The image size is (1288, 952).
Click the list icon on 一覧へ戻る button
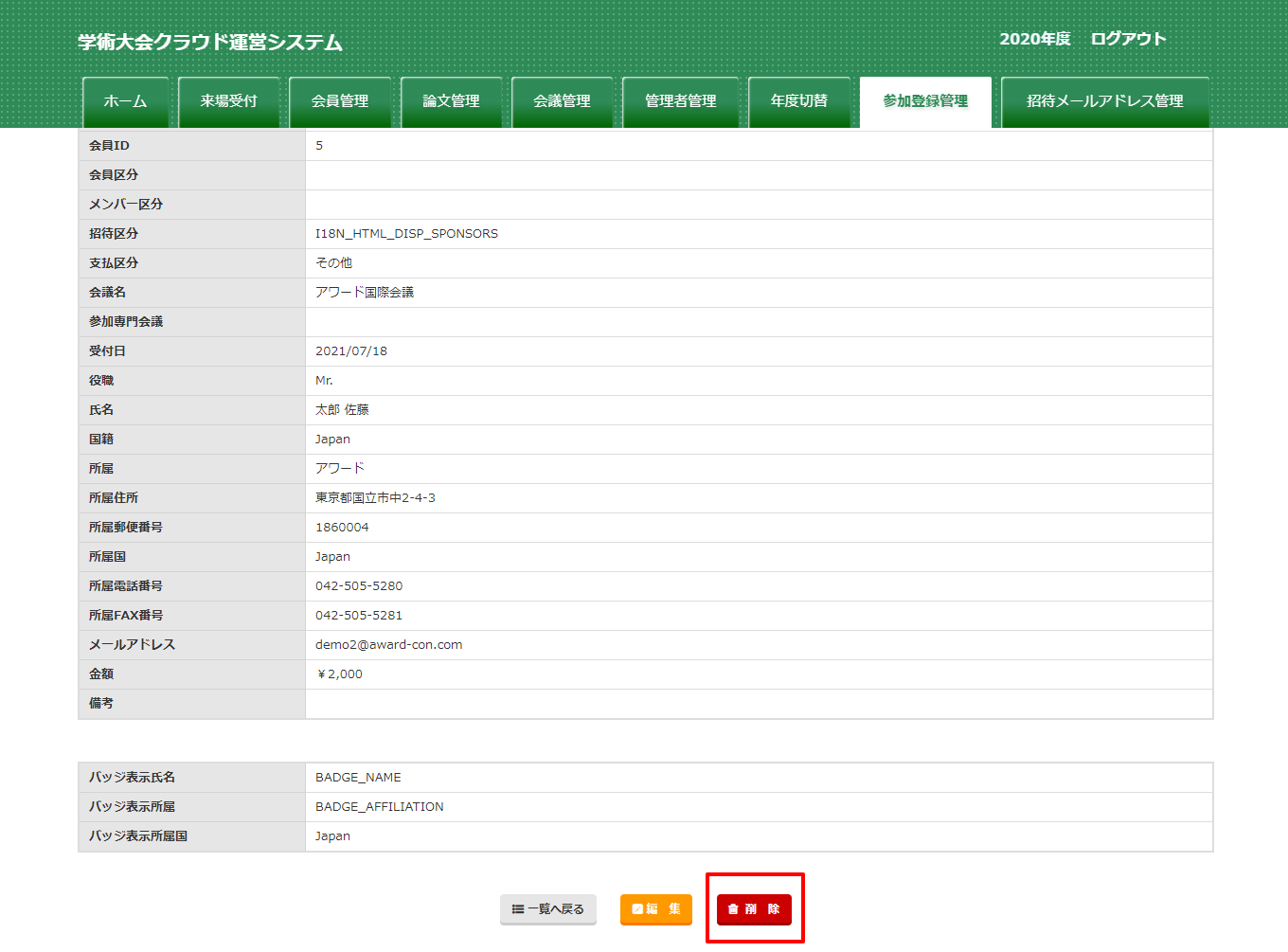pos(517,909)
